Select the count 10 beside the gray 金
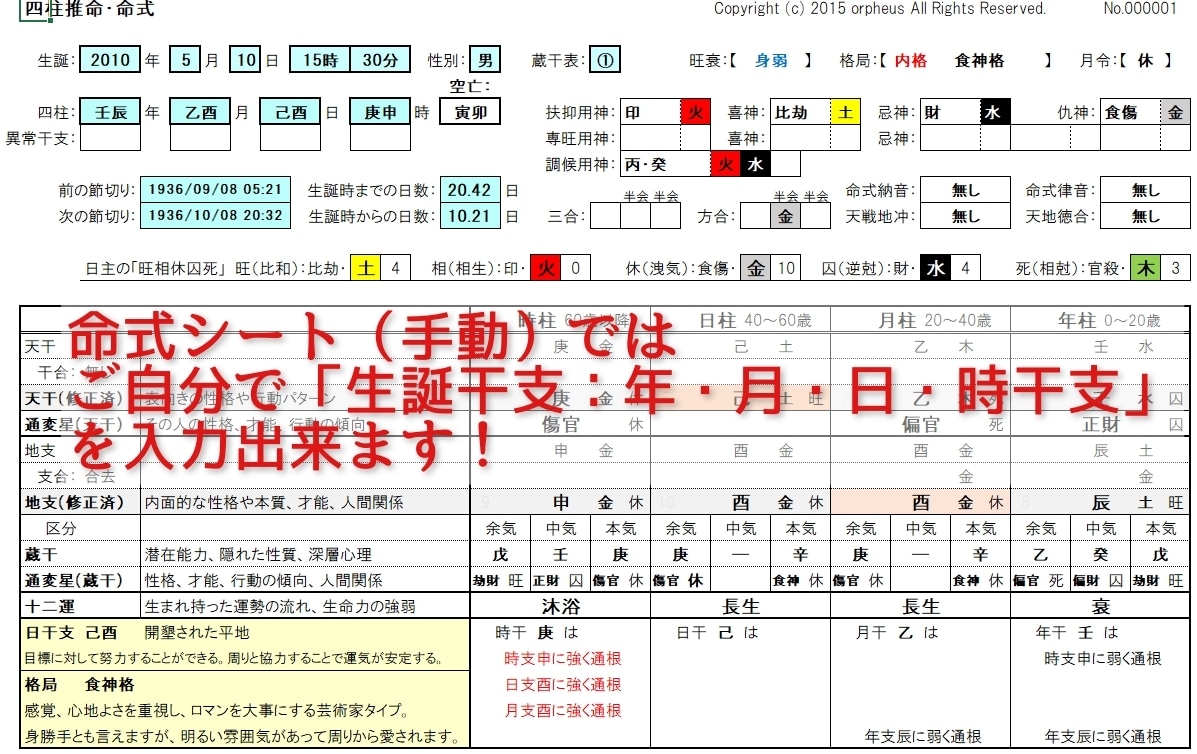Image resolution: width=1197 pixels, height=754 pixels. [x=786, y=268]
